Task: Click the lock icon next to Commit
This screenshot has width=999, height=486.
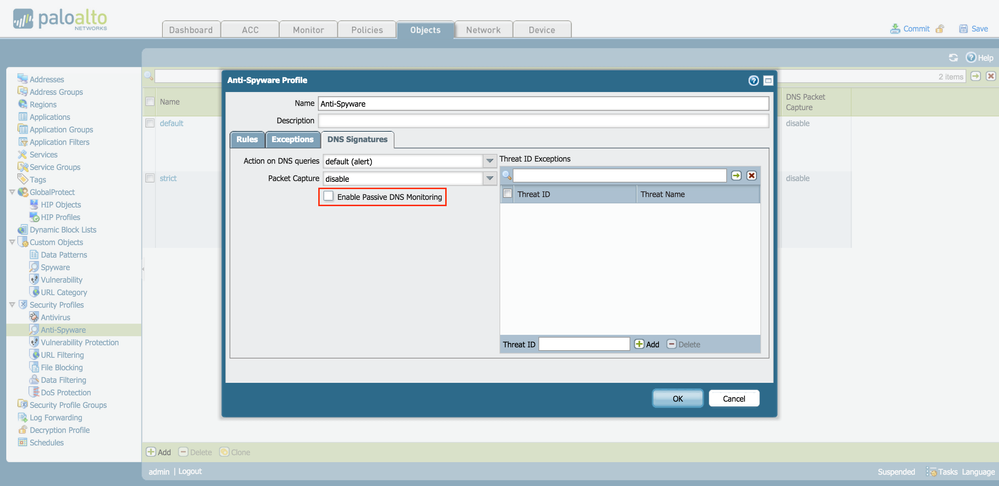Action: tap(940, 29)
